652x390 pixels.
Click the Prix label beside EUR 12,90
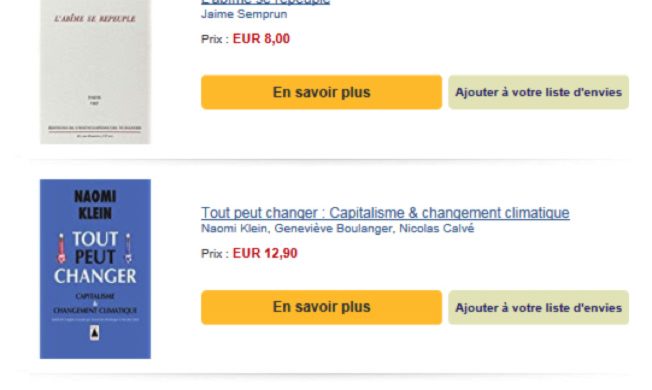[x=215, y=254]
